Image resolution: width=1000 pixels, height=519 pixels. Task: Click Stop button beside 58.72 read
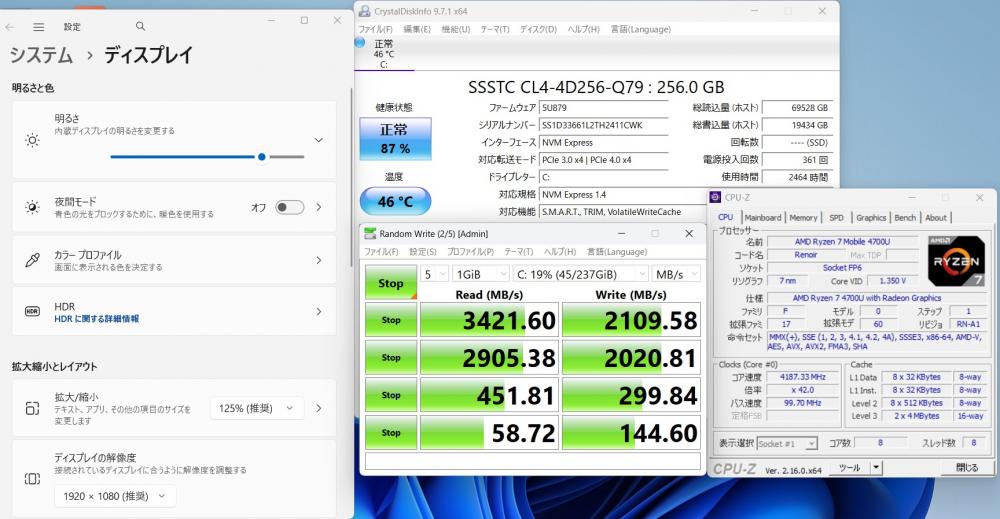[391, 433]
